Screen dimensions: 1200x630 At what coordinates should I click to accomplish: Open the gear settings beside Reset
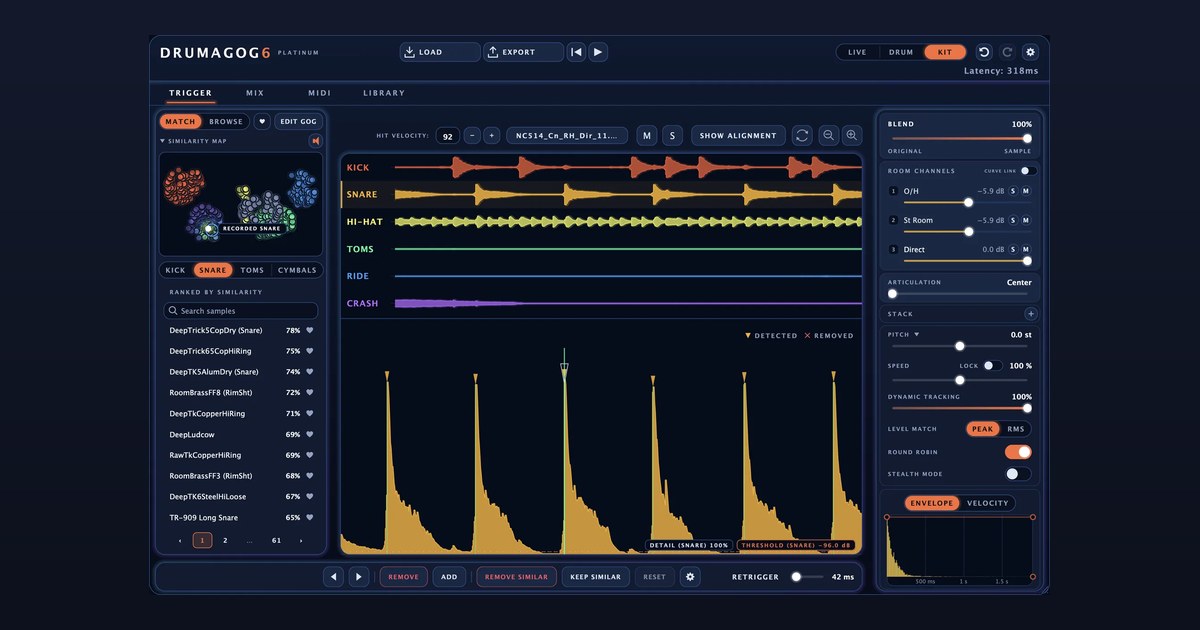(690, 577)
